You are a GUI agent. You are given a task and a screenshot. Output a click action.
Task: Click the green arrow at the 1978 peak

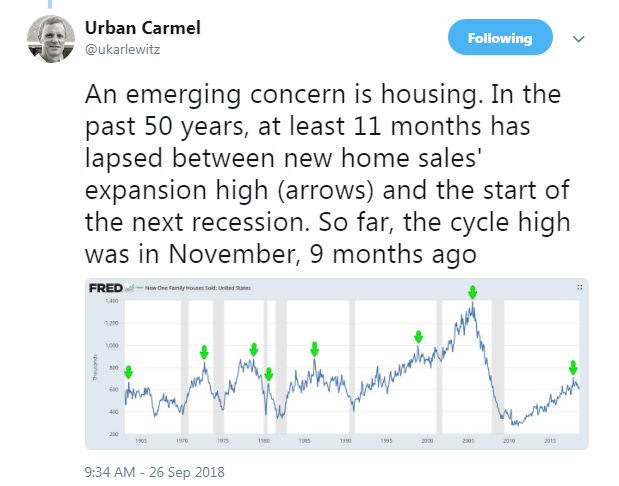pyautogui.click(x=254, y=349)
